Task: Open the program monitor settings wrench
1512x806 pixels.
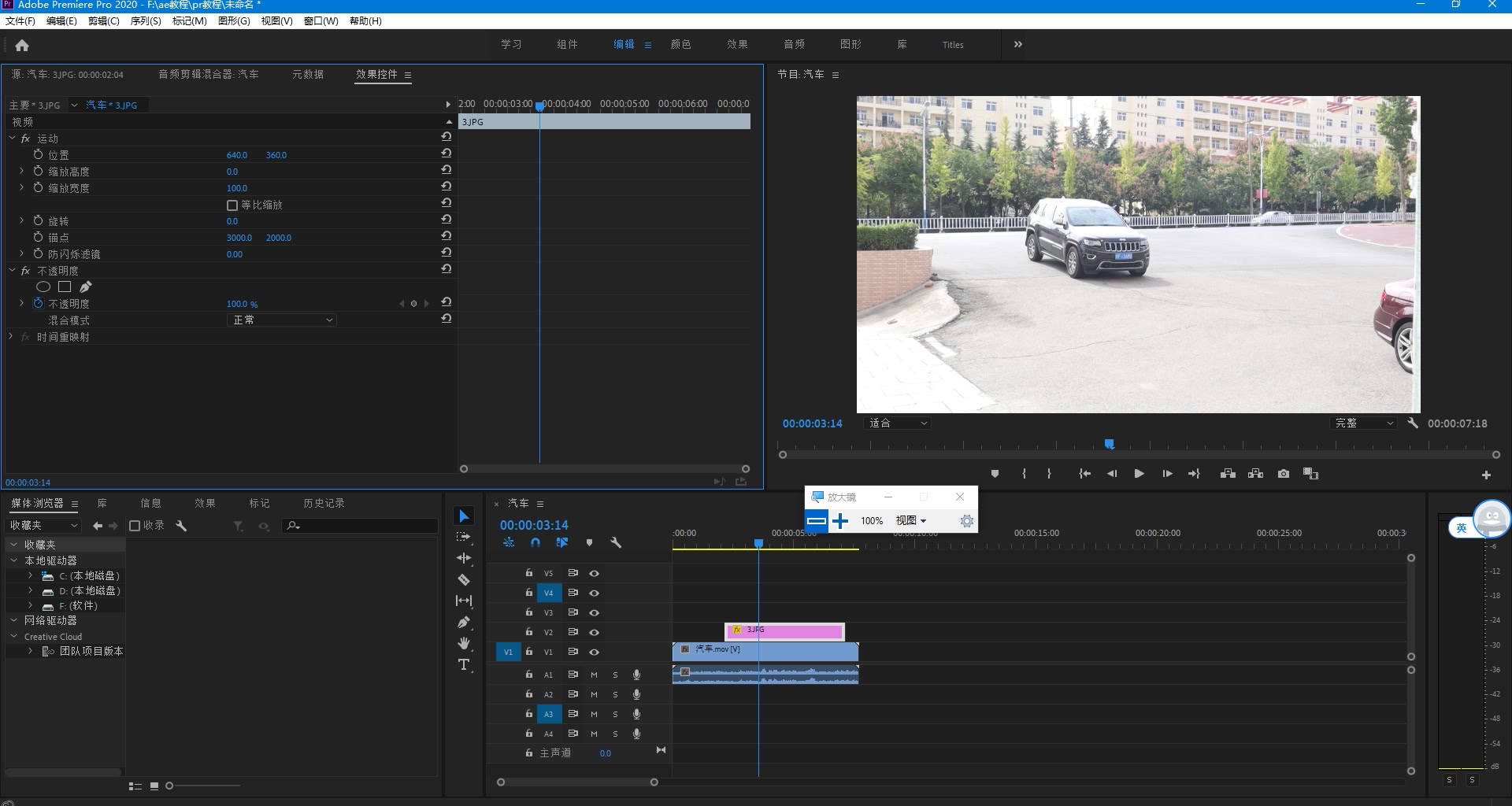Action: point(1413,423)
